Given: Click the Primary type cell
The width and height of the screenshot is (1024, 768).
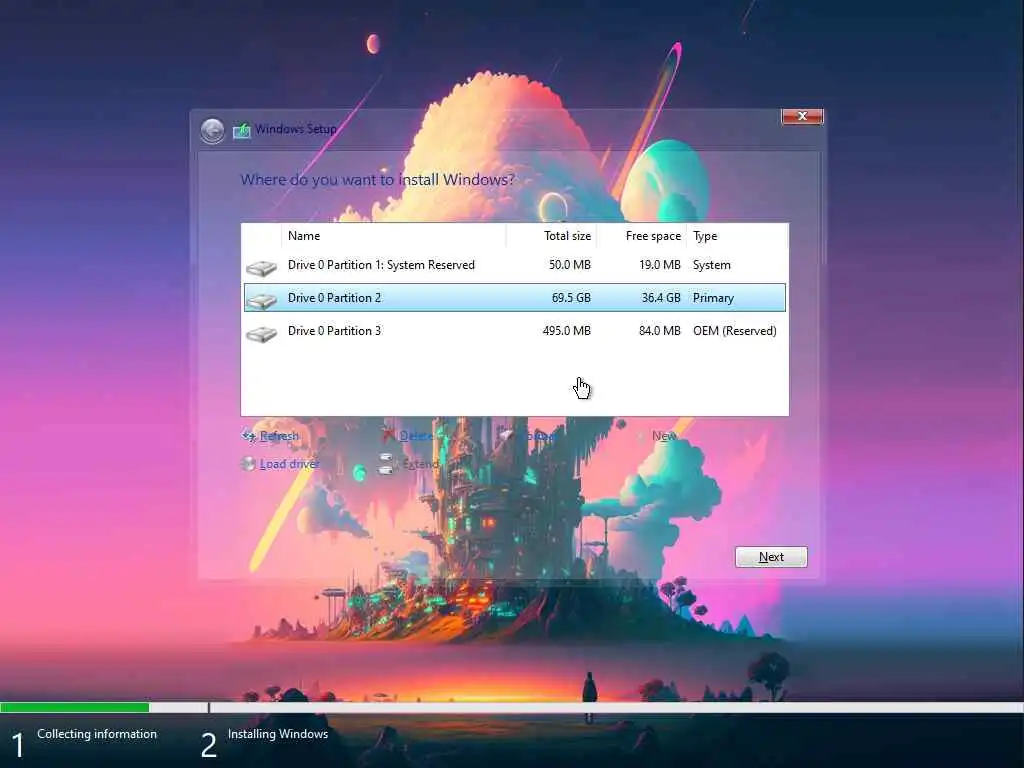Looking at the screenshot, I should point(713,298).
